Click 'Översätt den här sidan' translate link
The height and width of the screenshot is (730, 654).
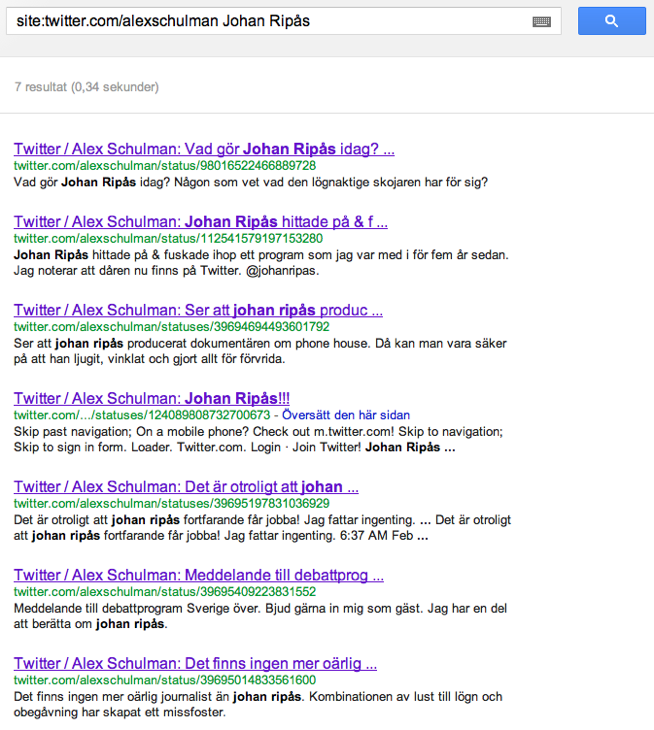pyautogui.click(x=346, y=415)
